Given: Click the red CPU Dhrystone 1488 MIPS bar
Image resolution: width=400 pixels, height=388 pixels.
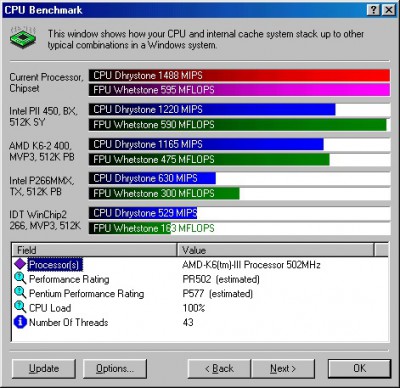Looking at the screenshot, I should pos(239,75).
